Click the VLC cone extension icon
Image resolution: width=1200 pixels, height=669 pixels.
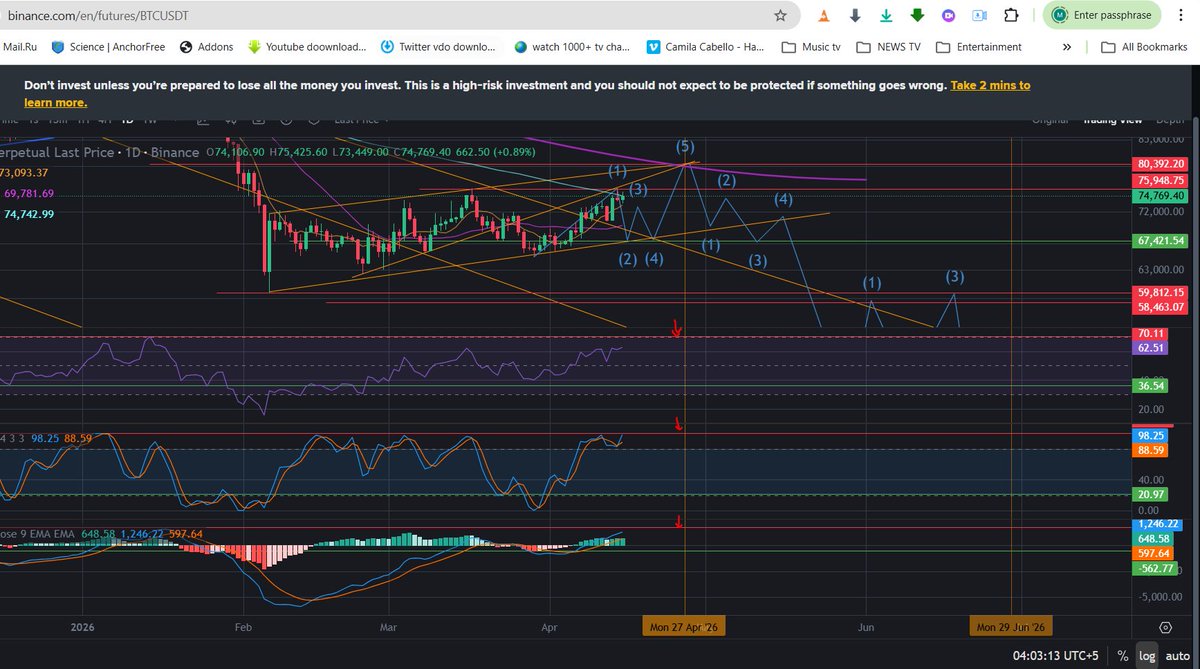pyautogui.click(x=822, y=16)
